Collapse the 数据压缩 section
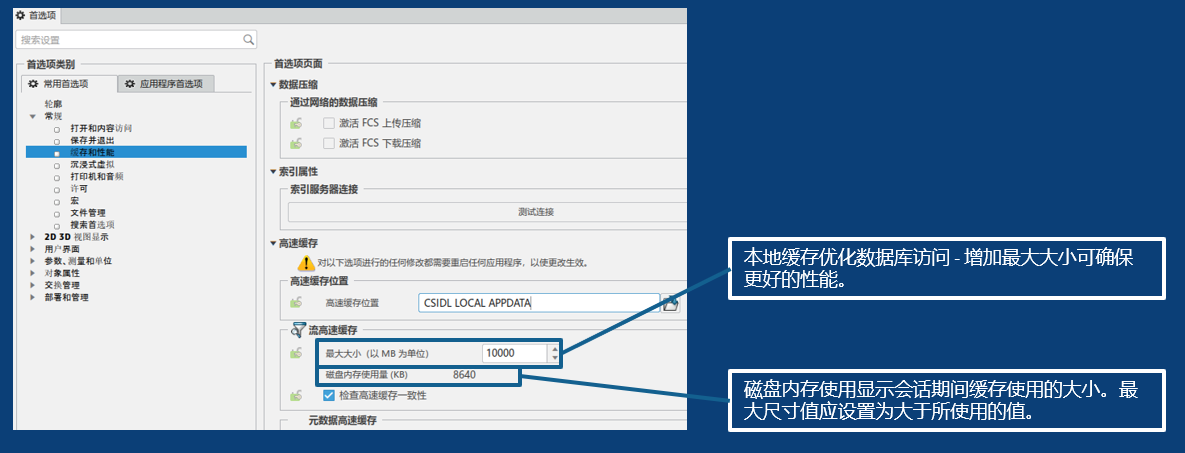The image size is (1185, 453). [x=273, y=85]
